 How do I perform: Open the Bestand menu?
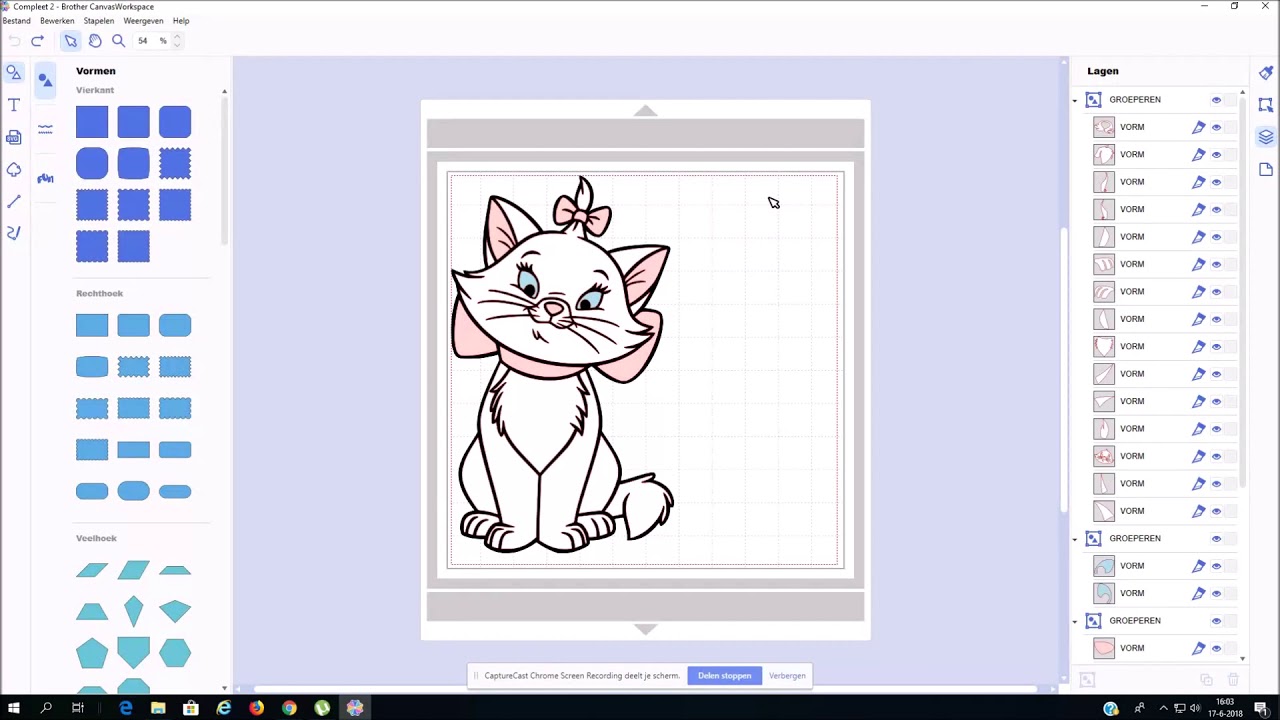point(16,20)
